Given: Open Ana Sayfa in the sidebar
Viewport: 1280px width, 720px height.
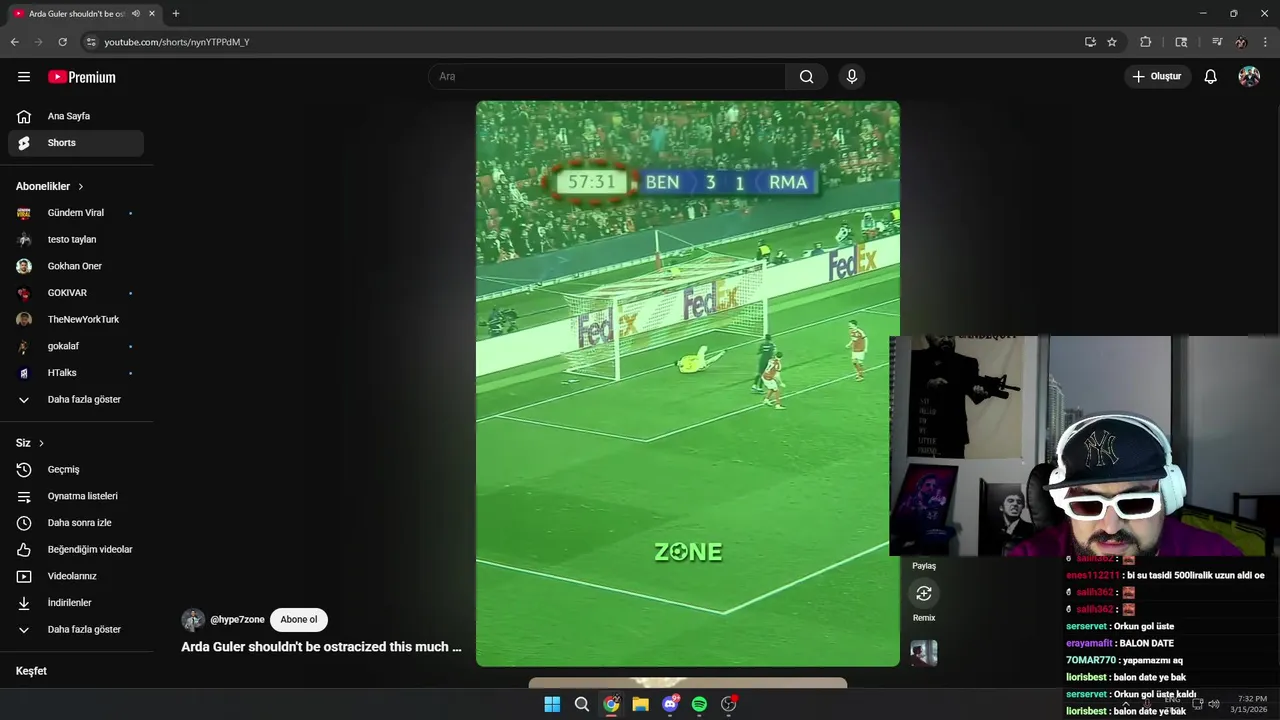Looking at the screenshot, I should click(x=76, y=116).
